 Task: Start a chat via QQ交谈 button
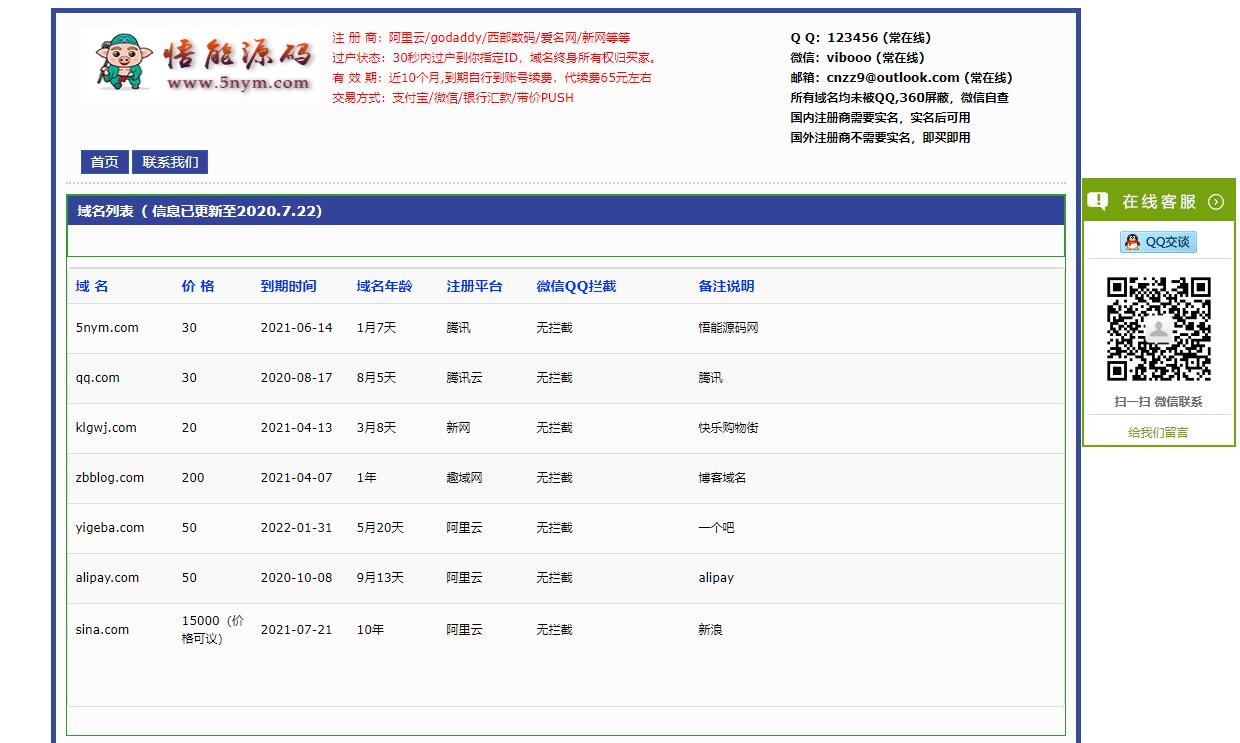1158,242
